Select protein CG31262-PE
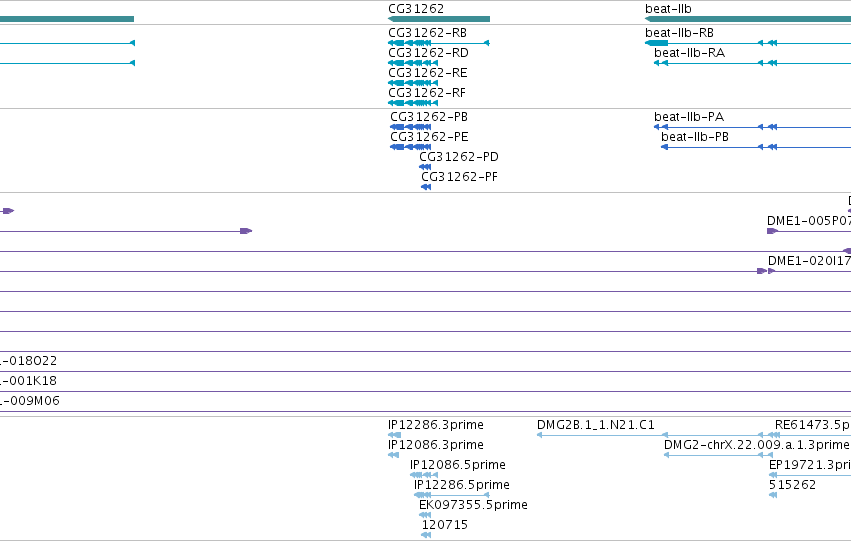Image resolution: width=851 pixels, height=541 pixels. tap(429, 137)
